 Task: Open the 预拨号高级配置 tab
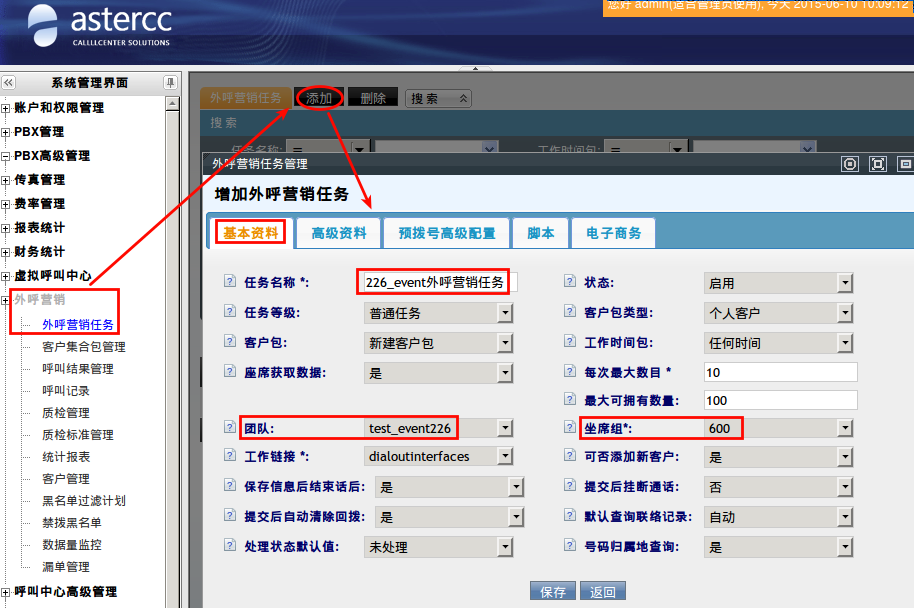(447, 233)
